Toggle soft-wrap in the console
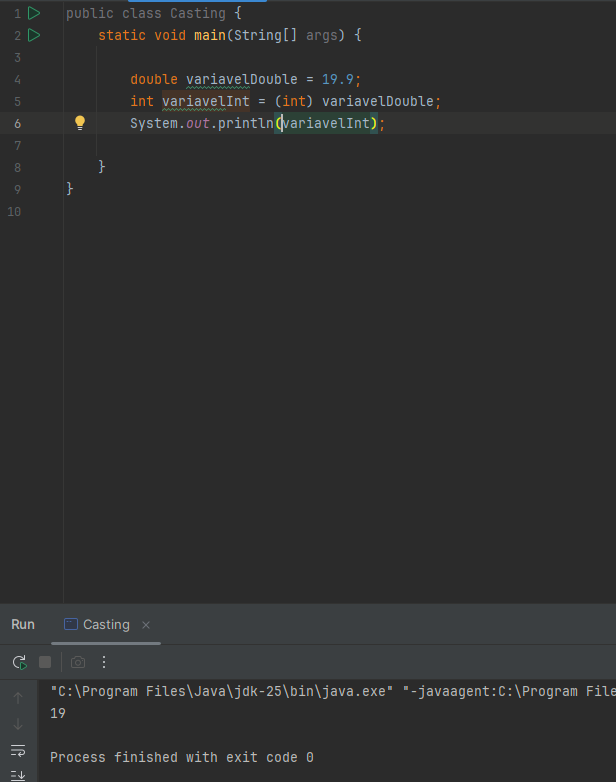 coord(18,750)
